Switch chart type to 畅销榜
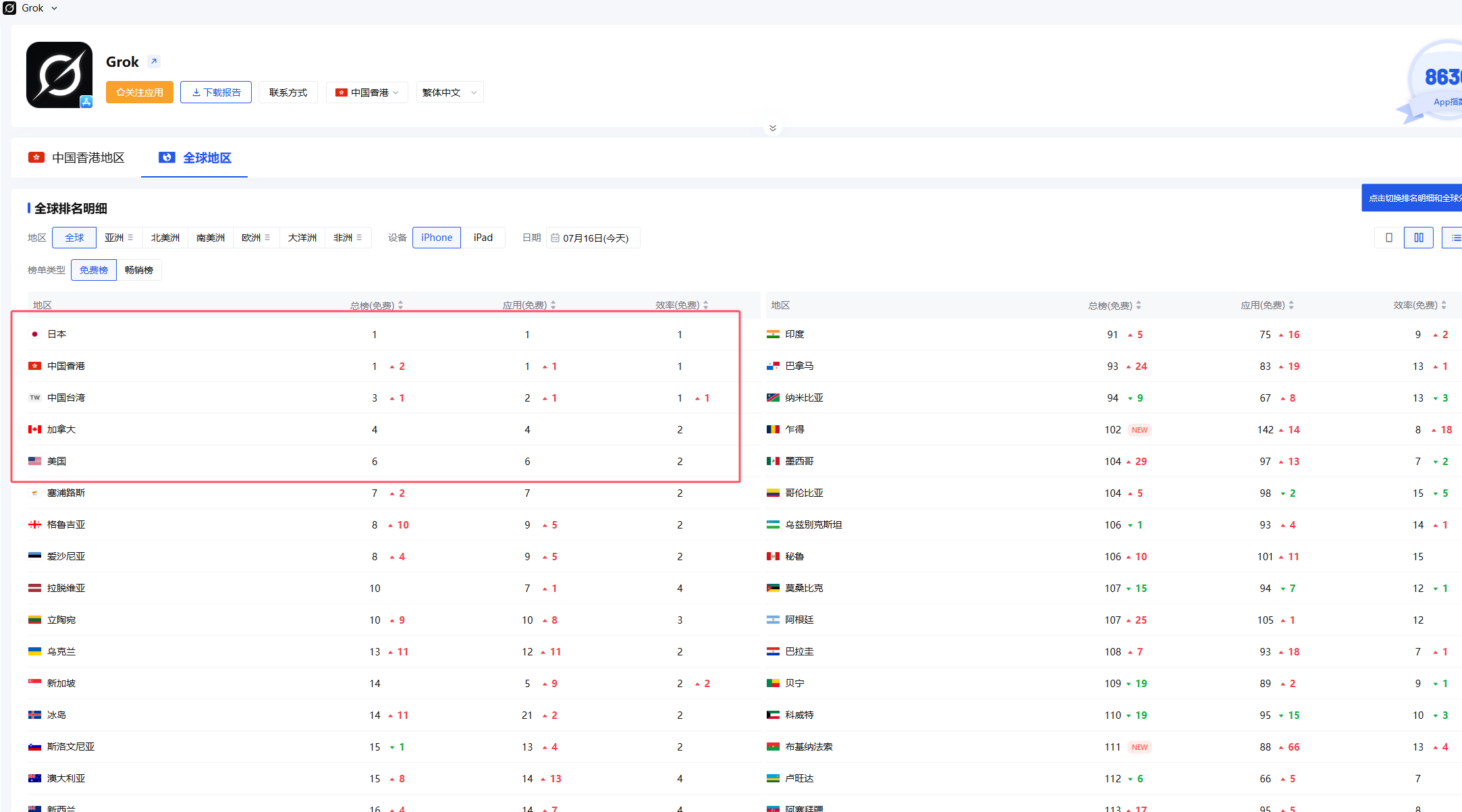The height and width of the screenshot is (812, 1462). click(x=139, y=270)
